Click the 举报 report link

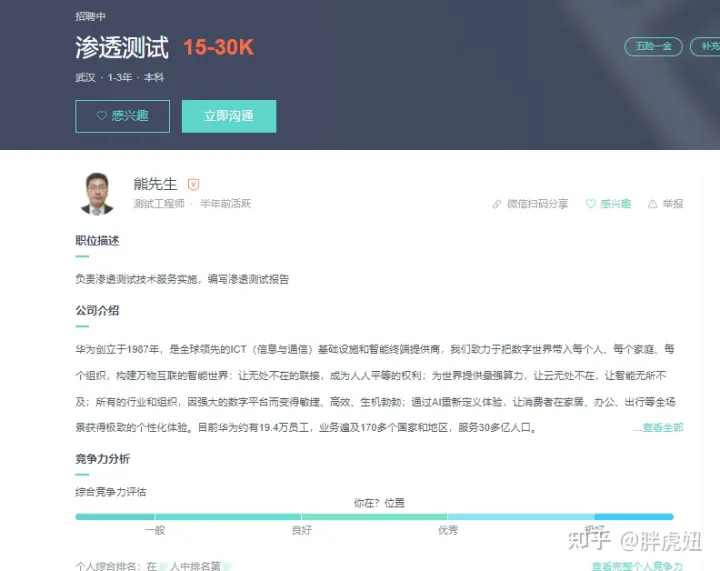click(x=673, y=204)
